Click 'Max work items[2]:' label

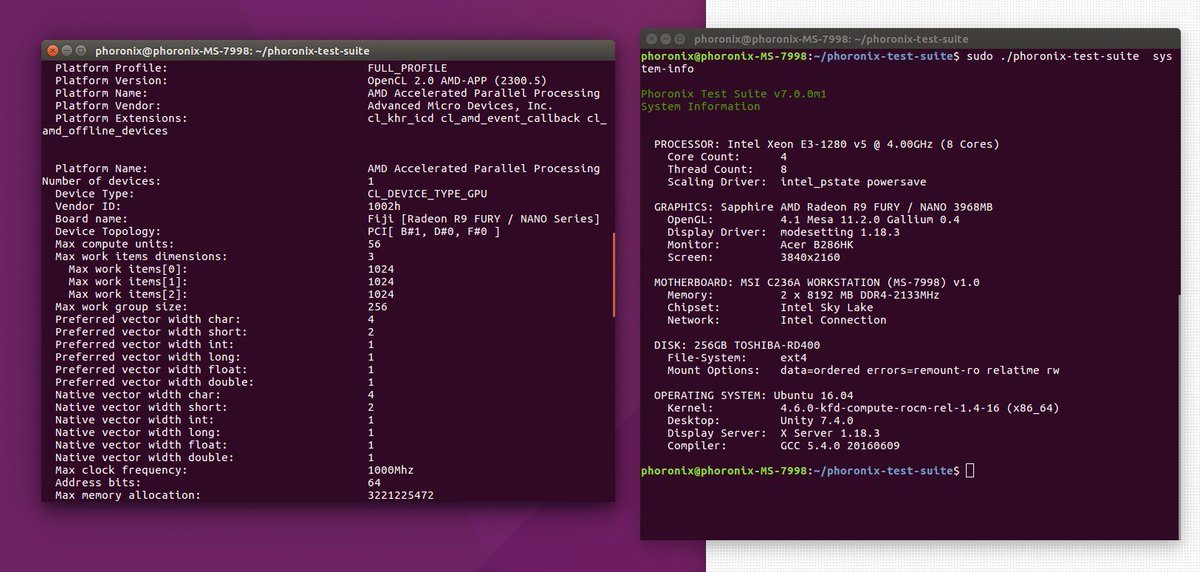tap(128, 294)
